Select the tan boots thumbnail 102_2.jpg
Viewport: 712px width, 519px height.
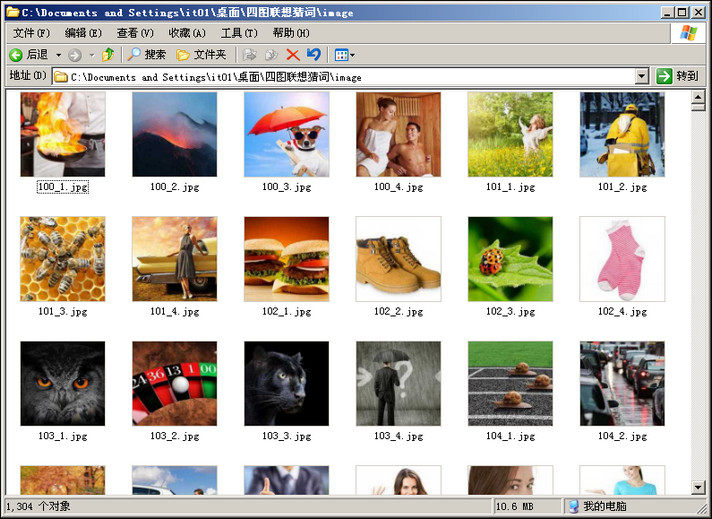398,259
